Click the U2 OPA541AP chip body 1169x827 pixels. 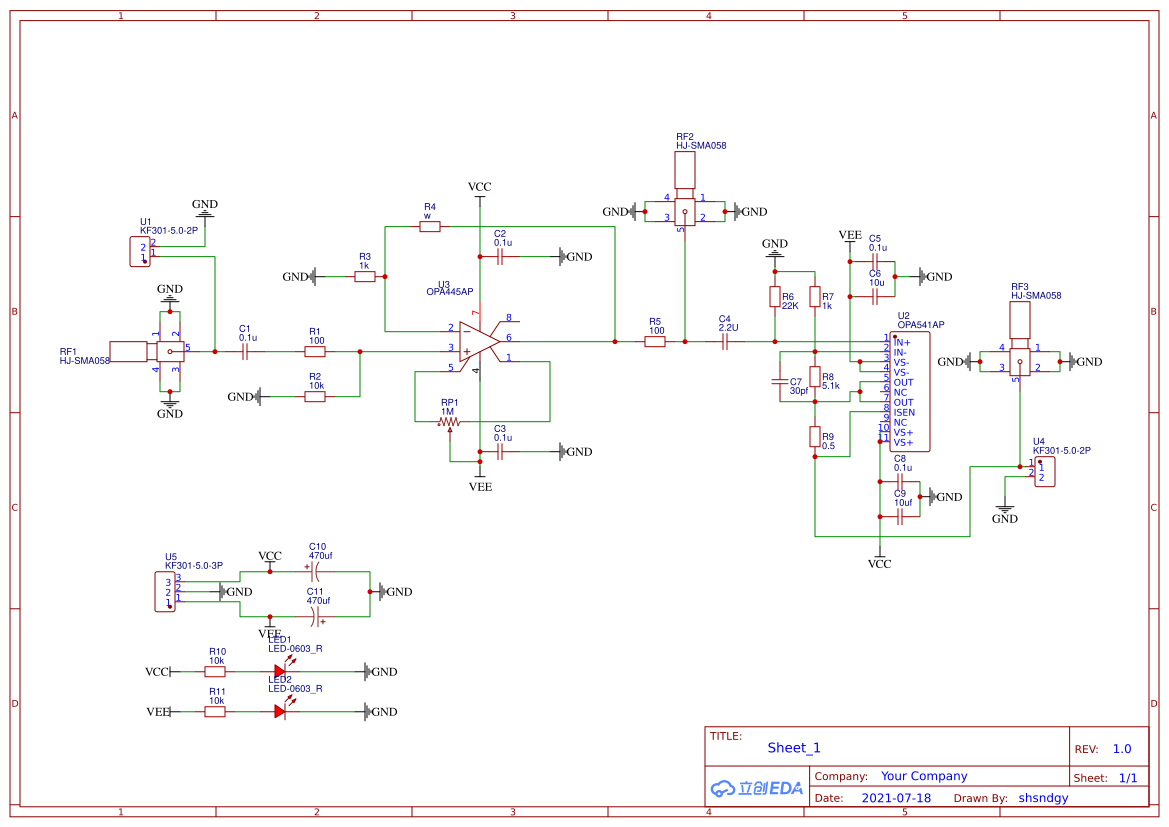(910, 392)
